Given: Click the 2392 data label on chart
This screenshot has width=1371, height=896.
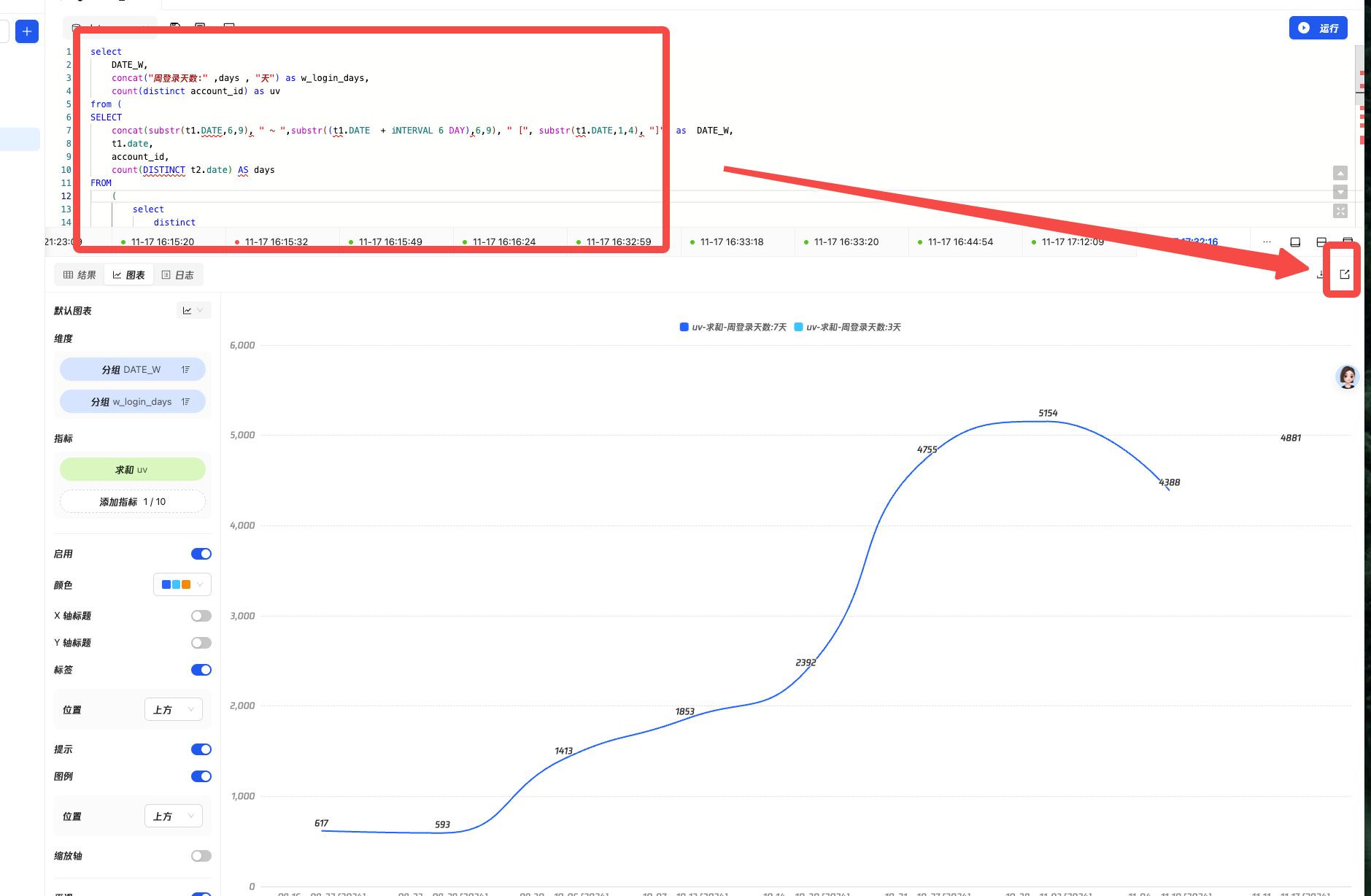Looking at the screenshot, I should tap(806, 663).
